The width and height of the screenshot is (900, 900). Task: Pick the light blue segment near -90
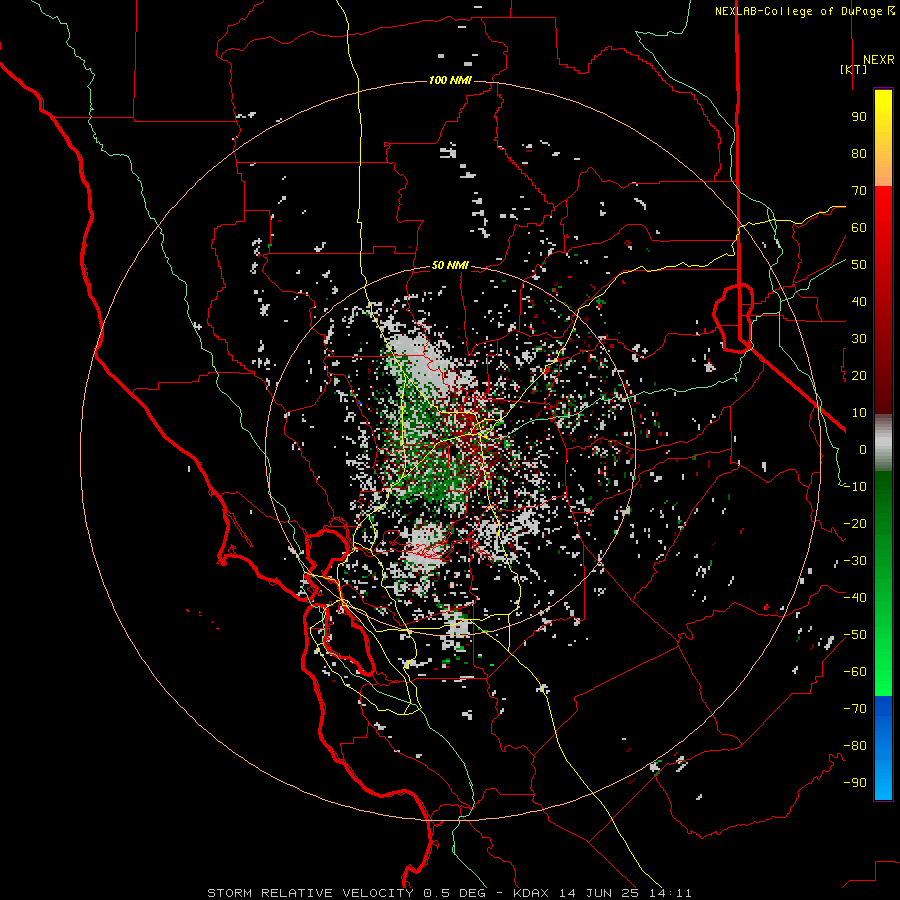click(x=883, y=781)
